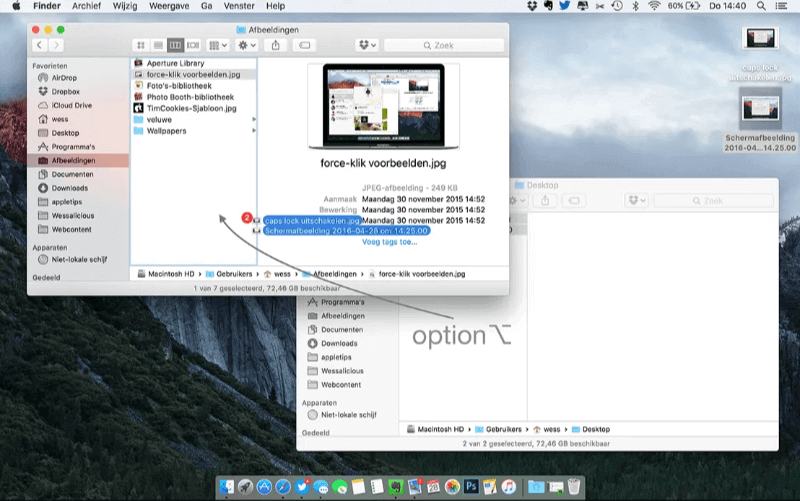Open the Archief menu
This screenshot has height=501, width=800.
tap(86, 6)
